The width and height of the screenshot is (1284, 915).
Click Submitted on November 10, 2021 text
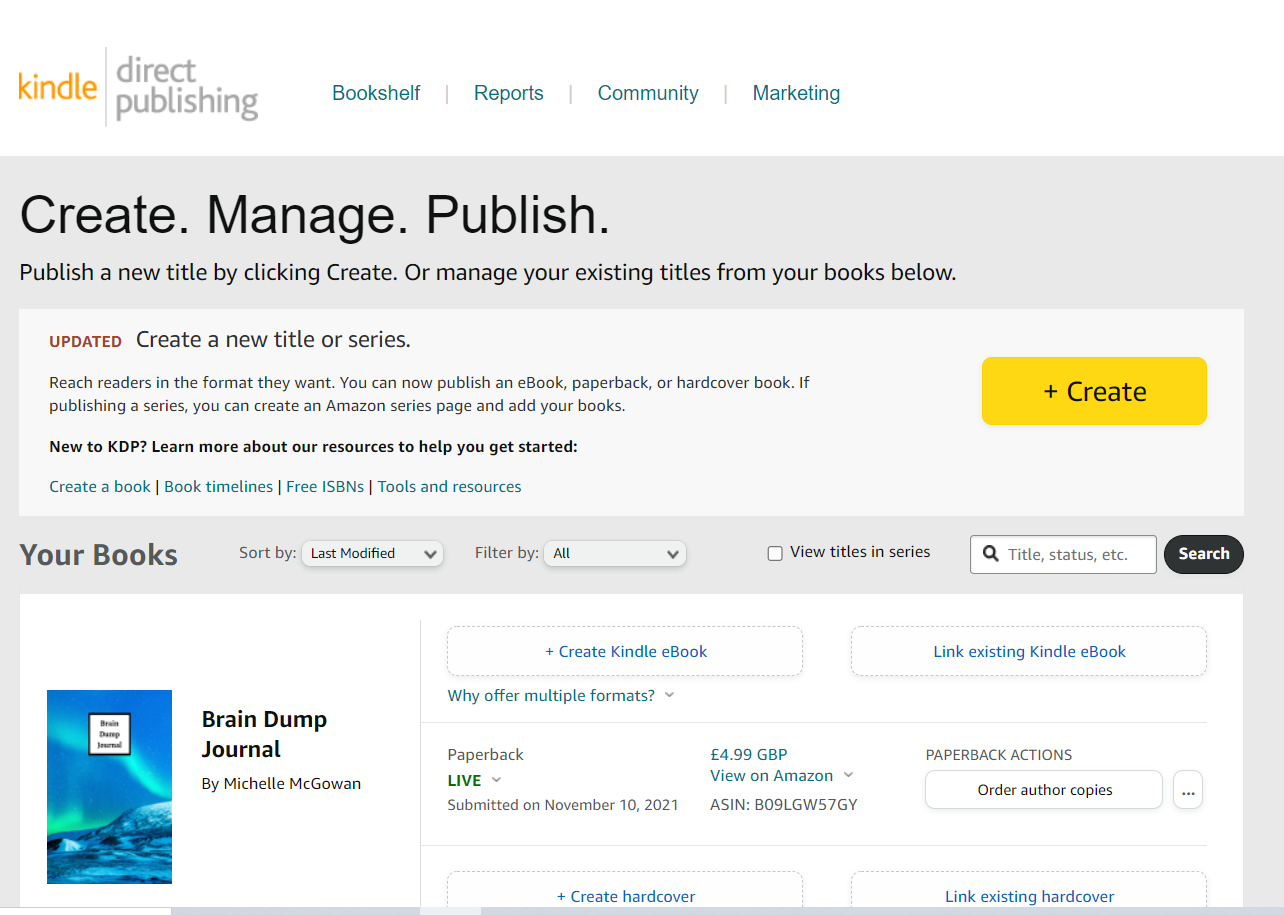point(563,804)
